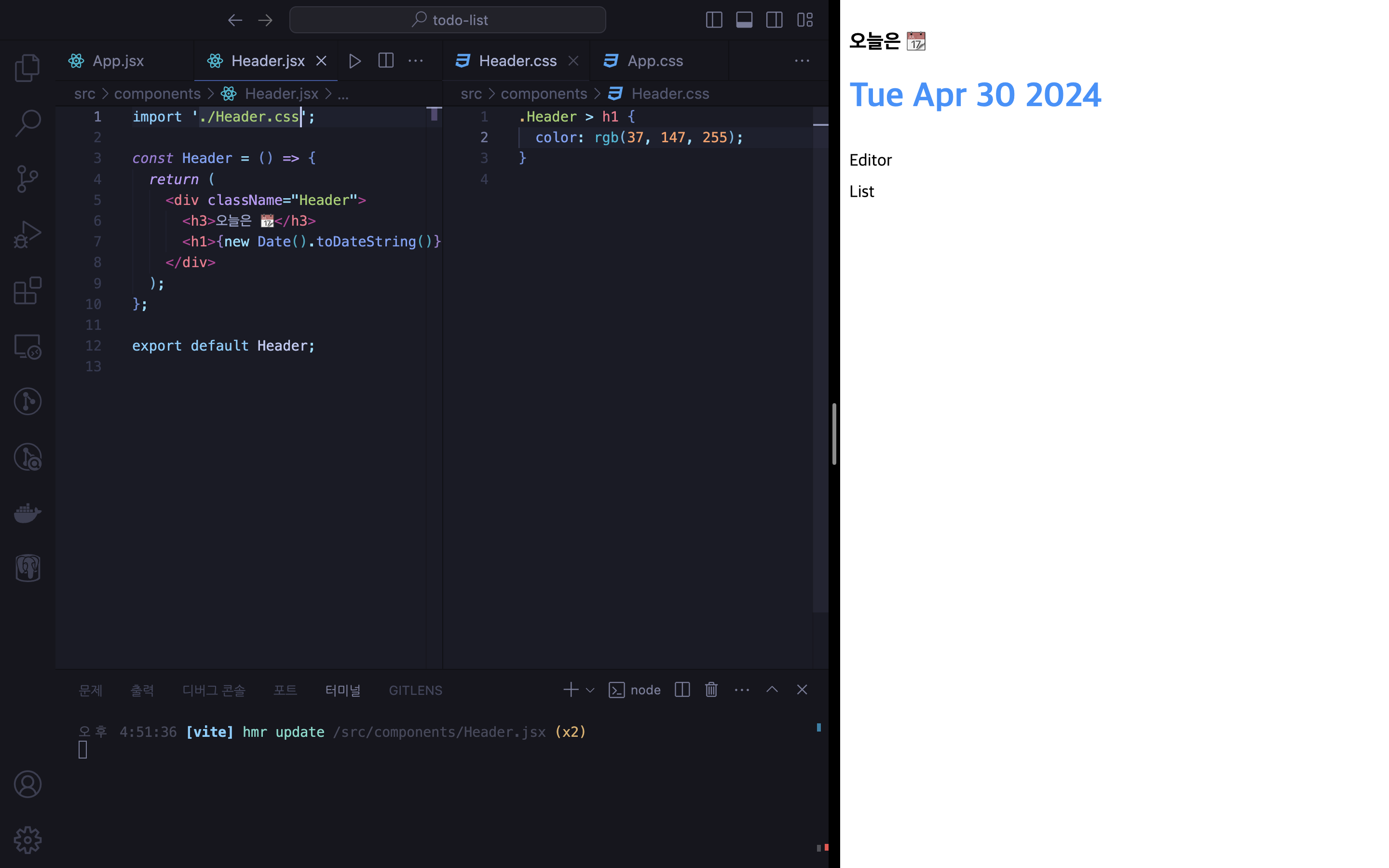
Task: Open the Extensions view
Action: point(27,290)
